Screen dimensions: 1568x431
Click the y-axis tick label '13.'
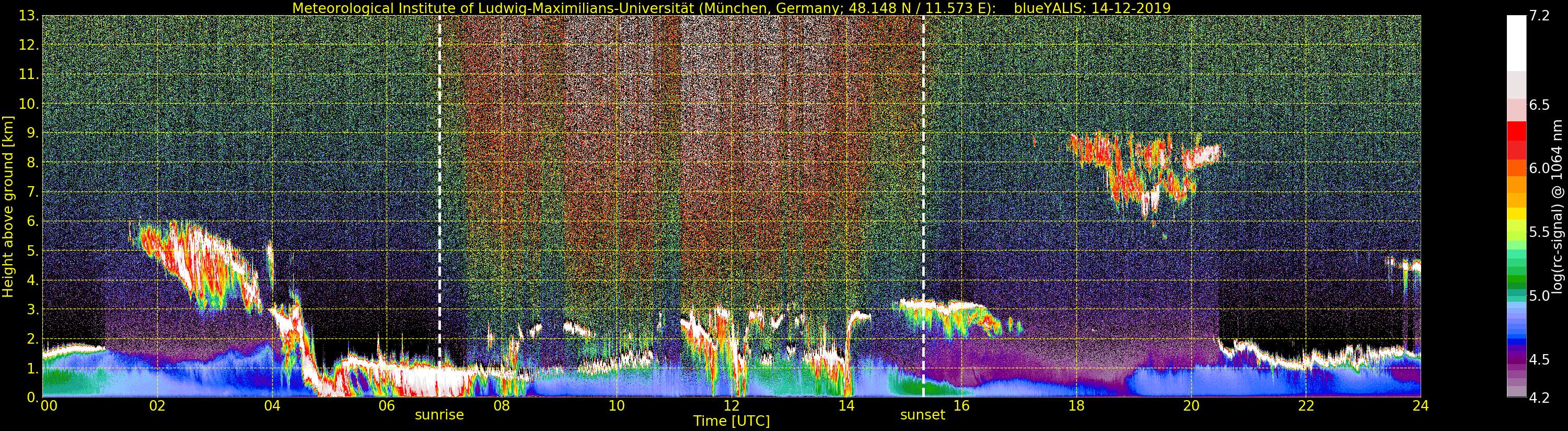tap(29, 16)
